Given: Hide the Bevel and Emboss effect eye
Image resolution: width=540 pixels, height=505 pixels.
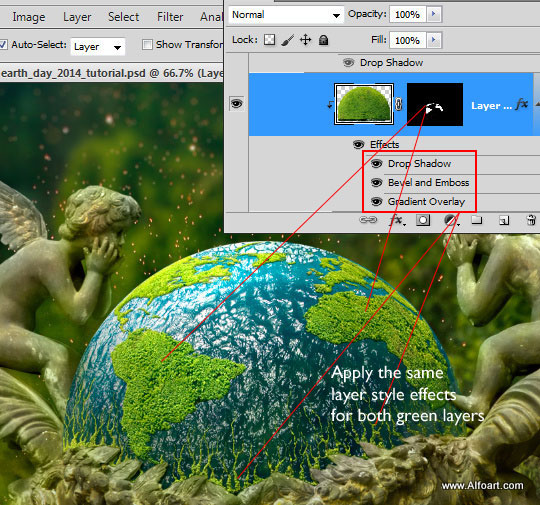Looking at the screenshot, I should pyautogui.click(x=376, y=182).
